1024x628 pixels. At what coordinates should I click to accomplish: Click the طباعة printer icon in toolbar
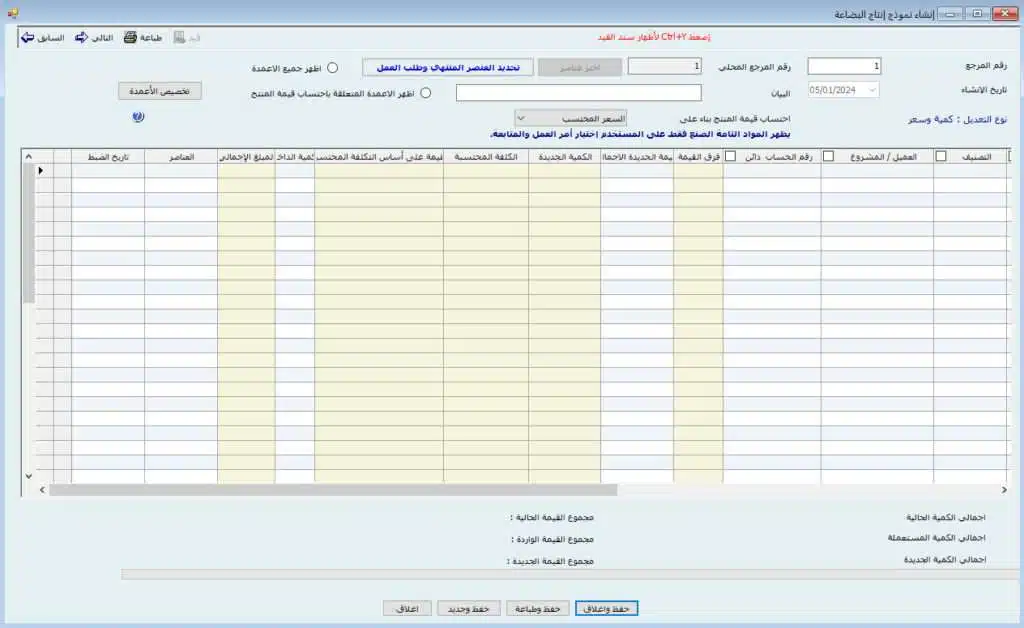click(x=130, y=38)
